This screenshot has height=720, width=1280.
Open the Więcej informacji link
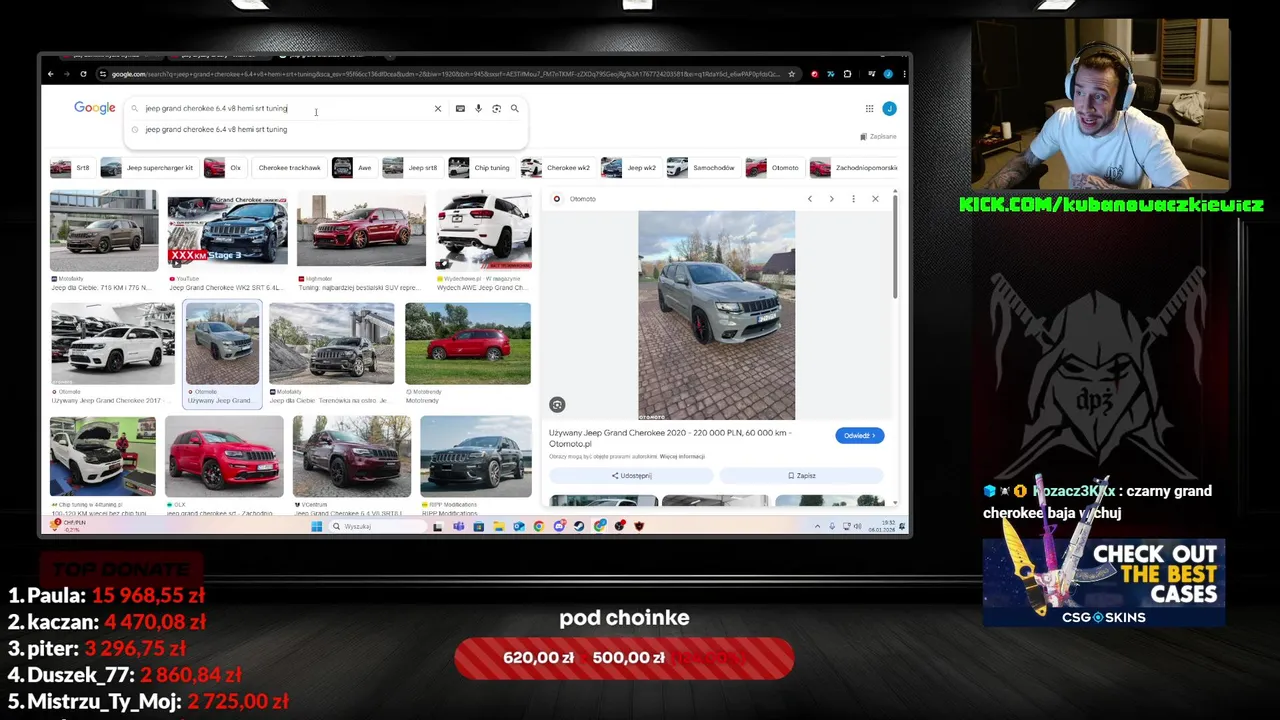[x=682, y=456]
